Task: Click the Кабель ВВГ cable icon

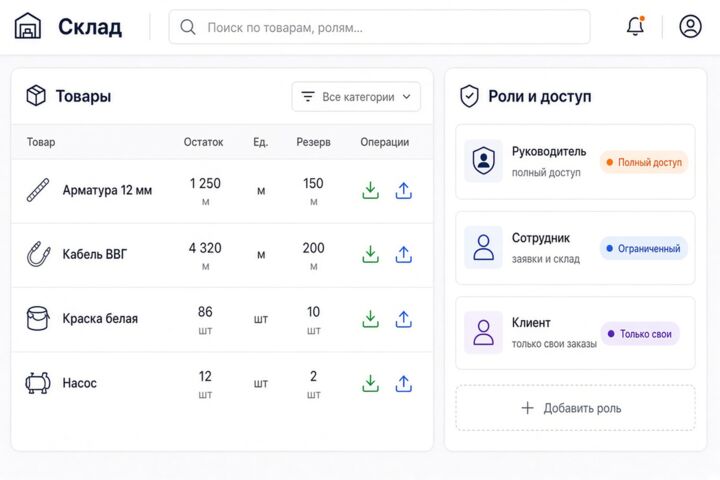Action: (39, 254)
